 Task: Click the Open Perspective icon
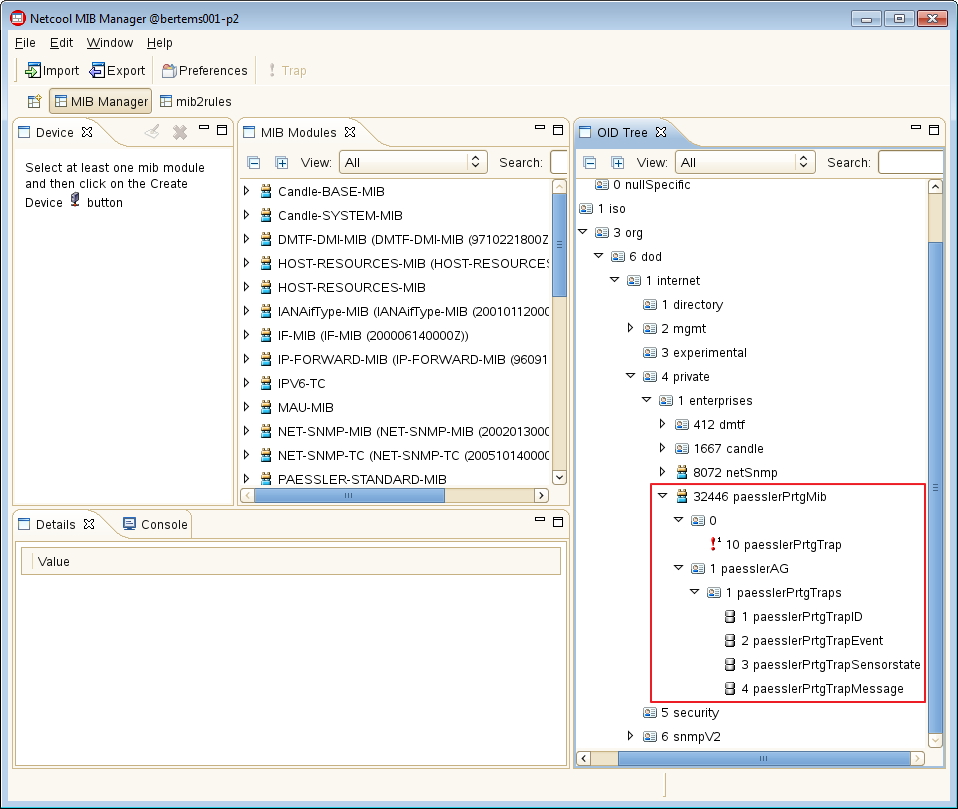click(34, 101)
